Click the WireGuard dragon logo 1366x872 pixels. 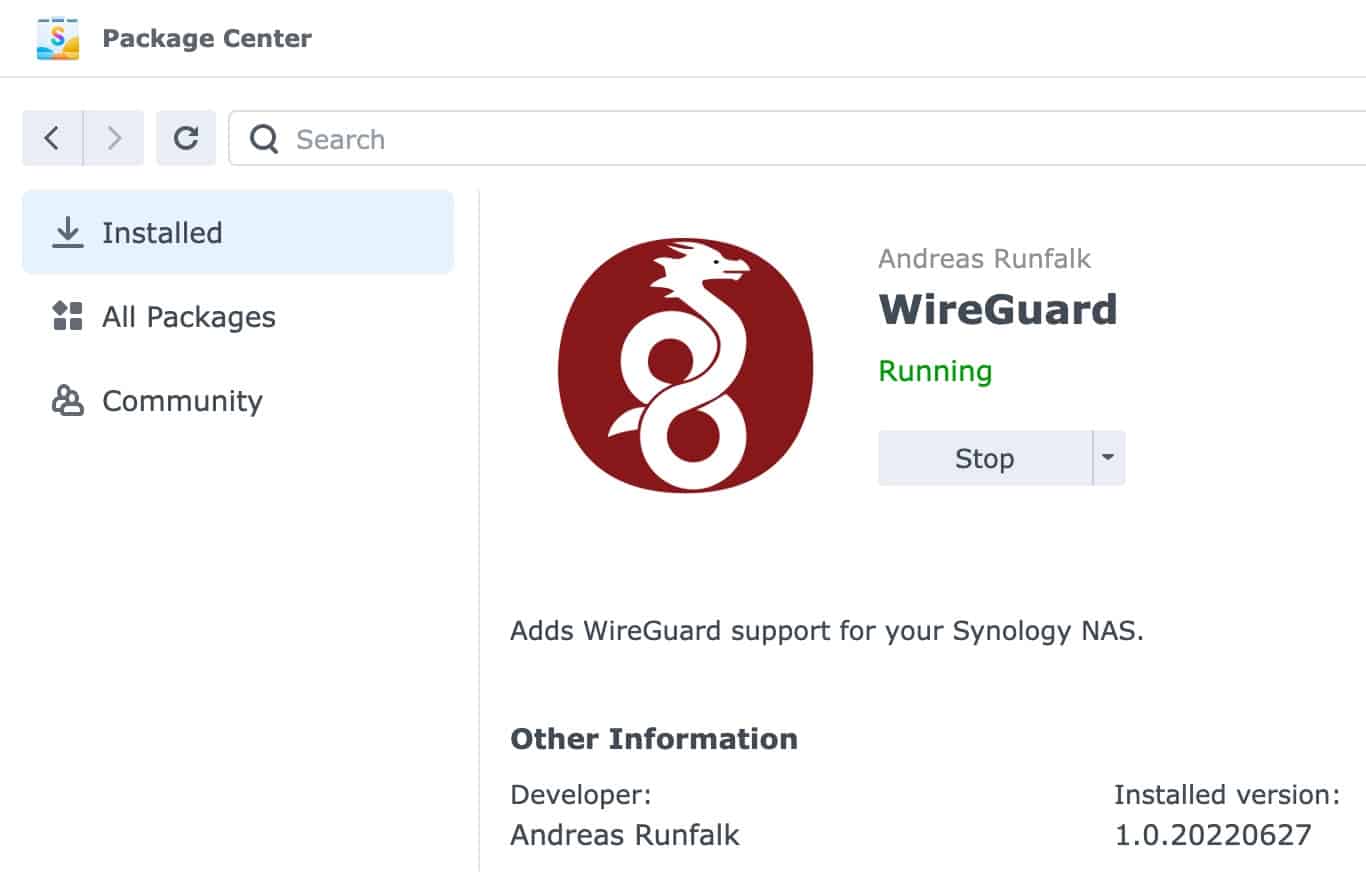tap(685, 366)
